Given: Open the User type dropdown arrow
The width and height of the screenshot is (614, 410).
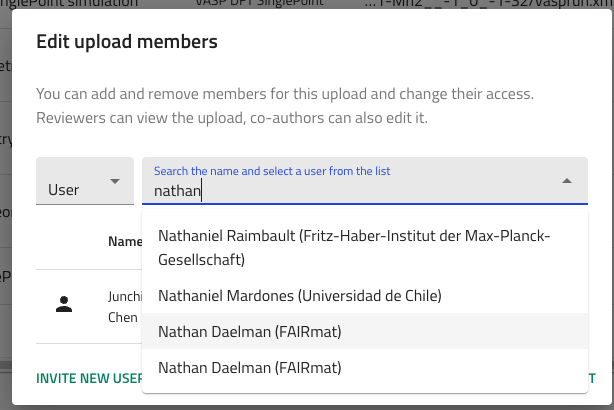Looking at the screenshot, I should click(114, 181).
